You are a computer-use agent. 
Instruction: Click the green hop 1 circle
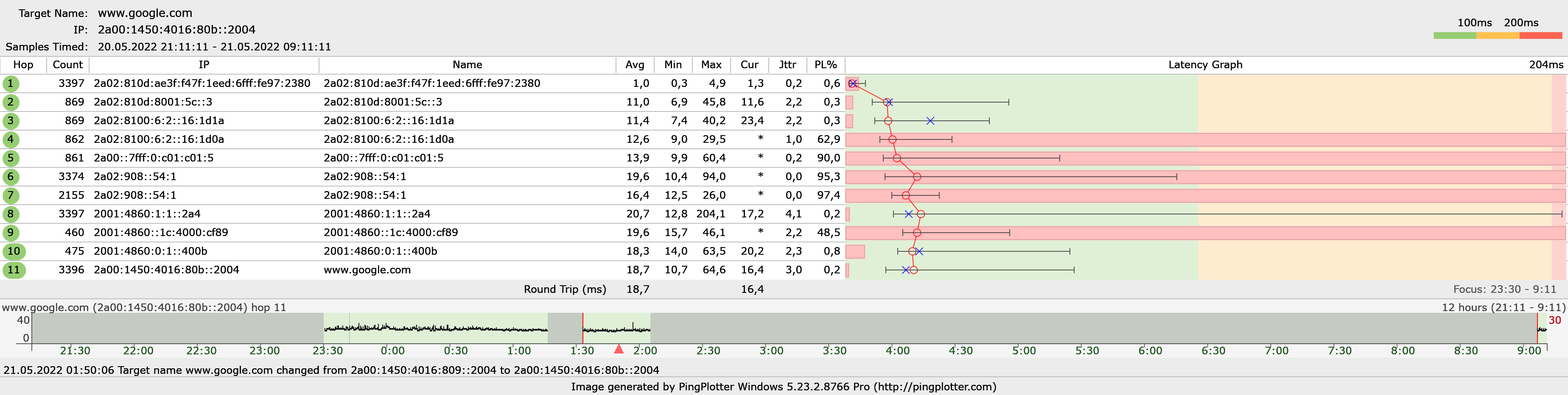[10, 84]
